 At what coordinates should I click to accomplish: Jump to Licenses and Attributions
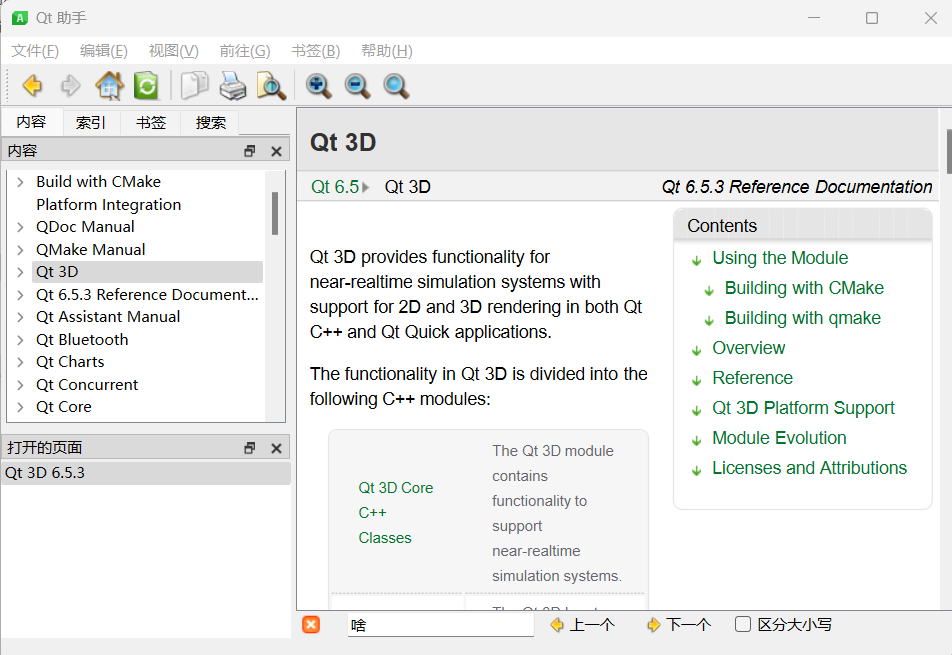click(x=809, y=468)
